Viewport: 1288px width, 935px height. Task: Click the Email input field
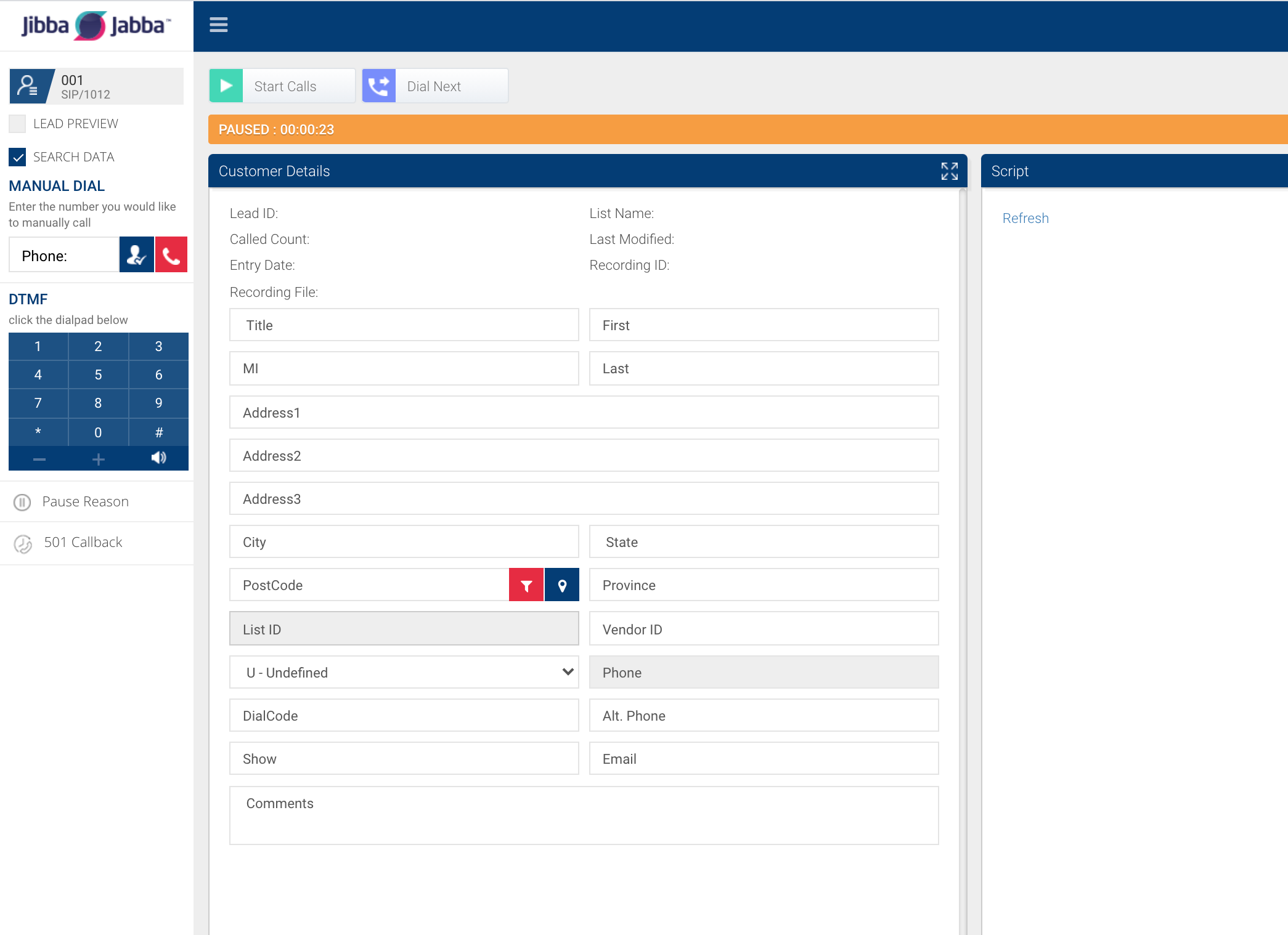point(764,759)
